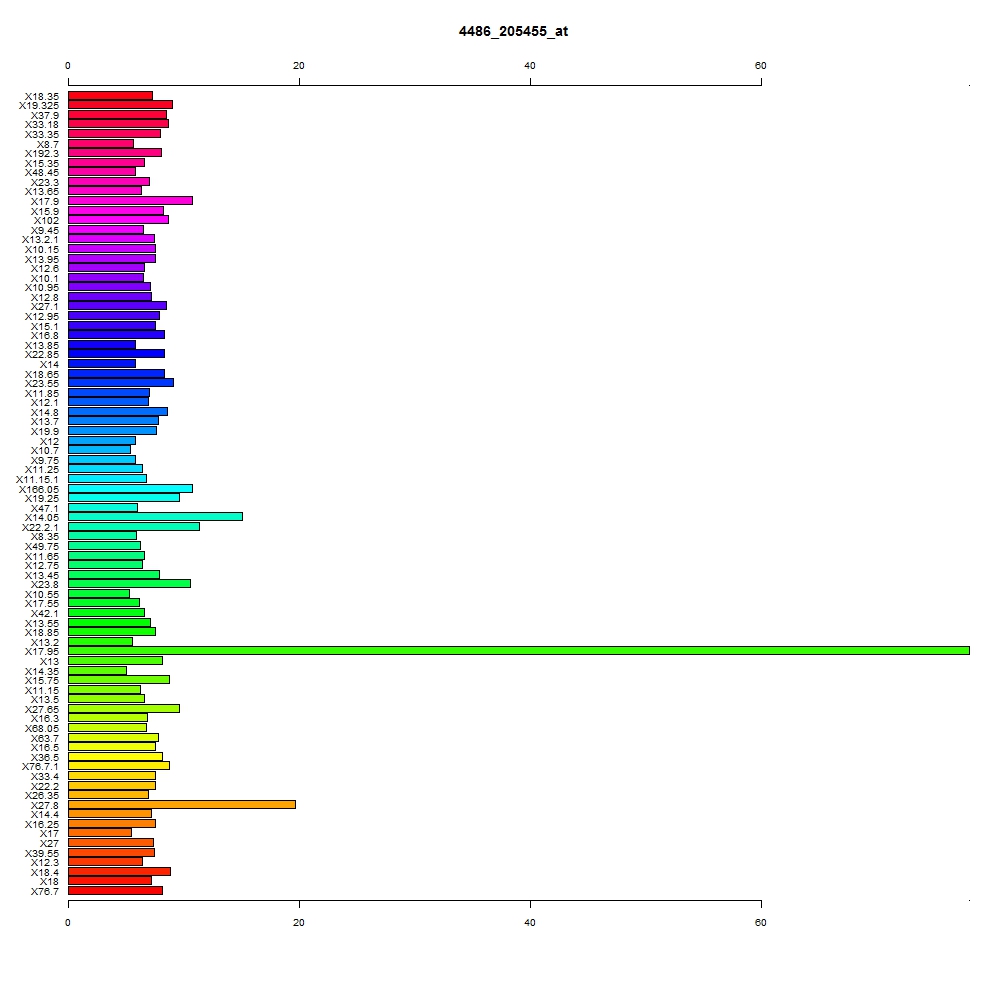Select the X48.45 row label
Image resolution: width=1000 pixels, height=1000 pixels.
pyautogui.click(x=41, y=173)
